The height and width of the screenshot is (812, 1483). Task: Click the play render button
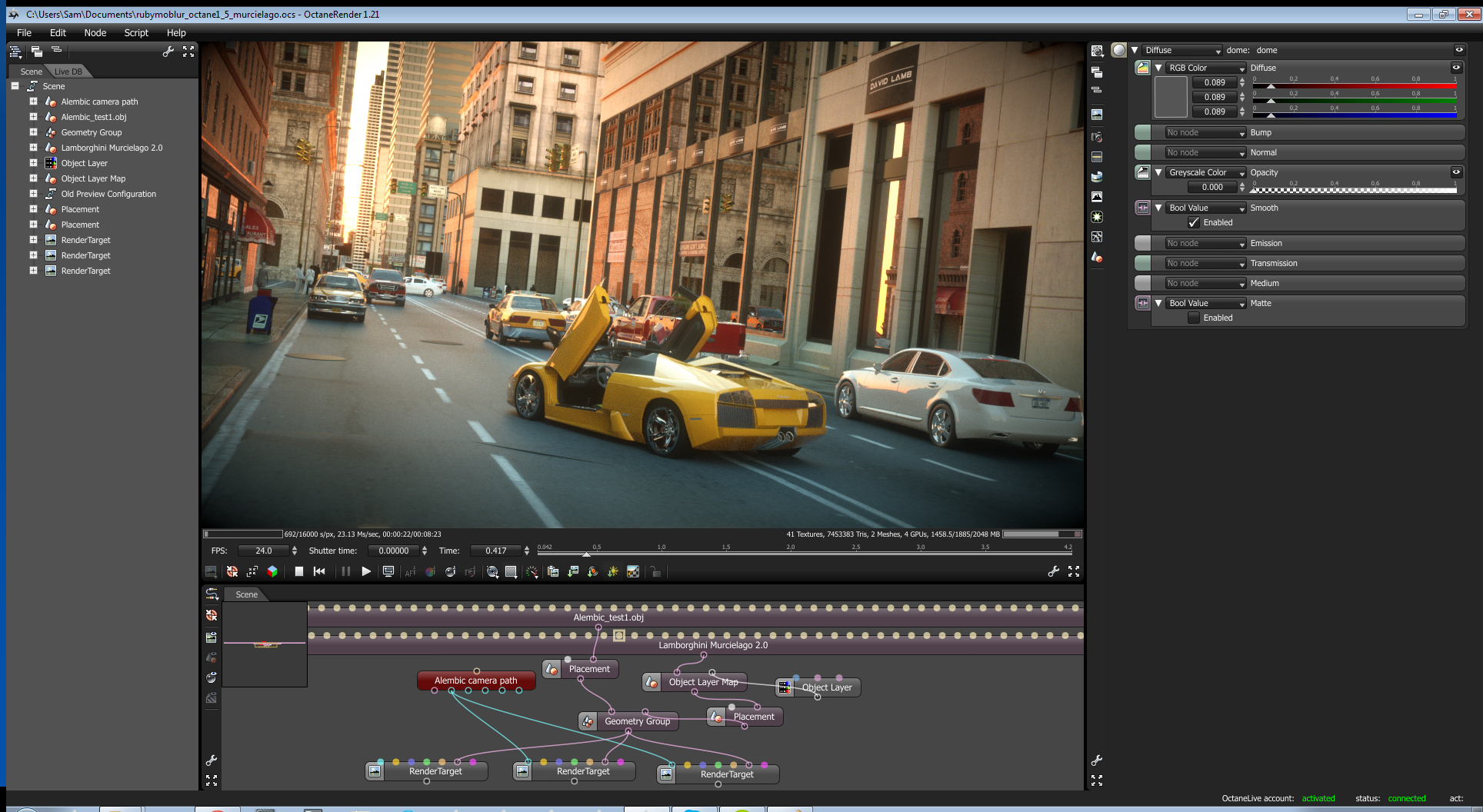[x=366, y=571]
